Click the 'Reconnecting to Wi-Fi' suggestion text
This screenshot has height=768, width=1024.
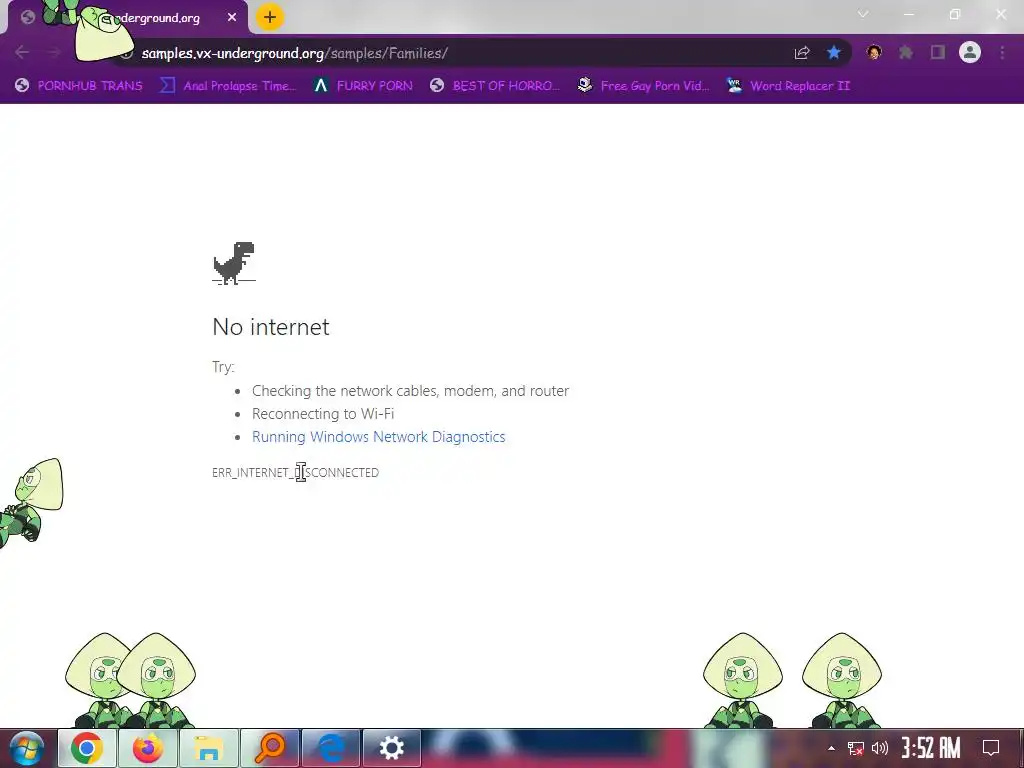(x=323, y=414)
